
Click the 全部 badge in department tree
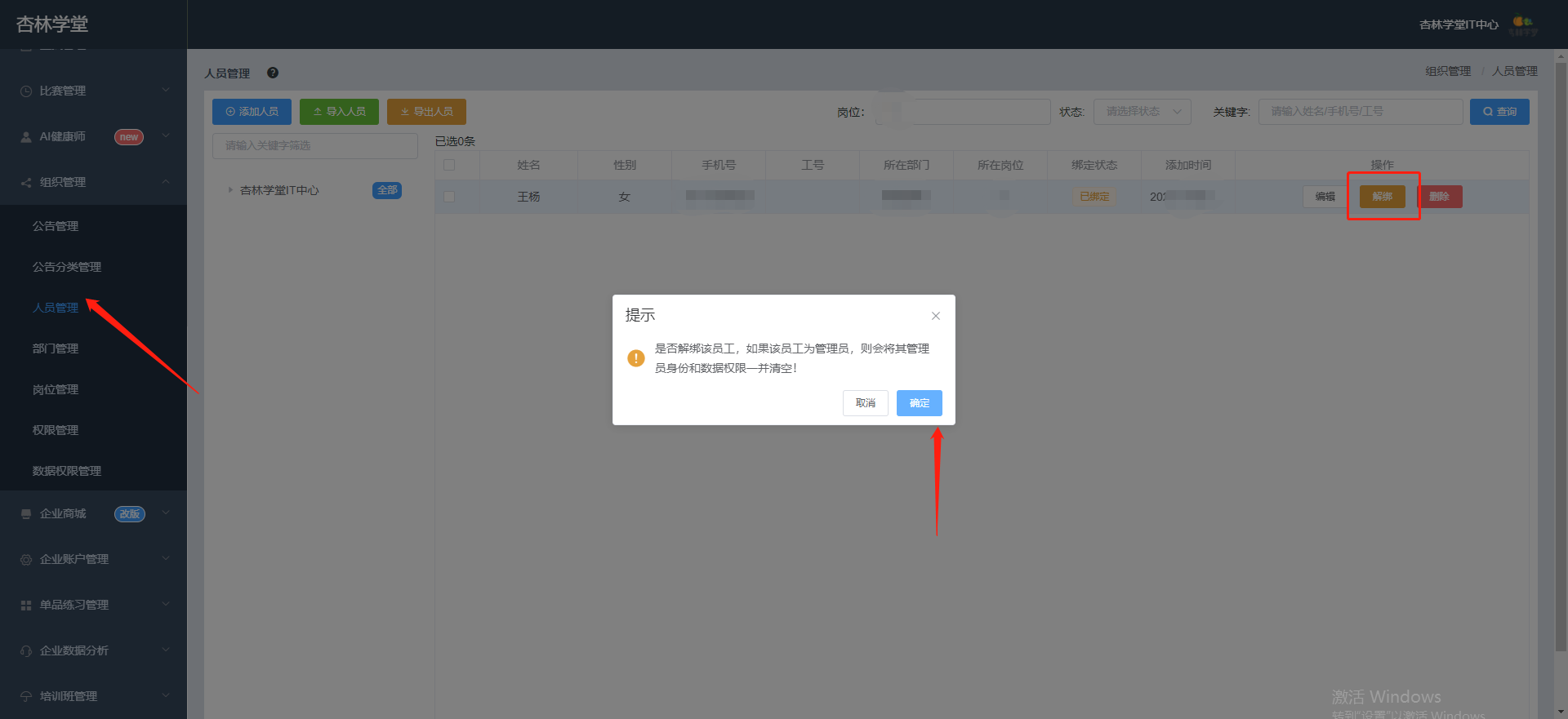pyautogui.click(x=387, y=190)
